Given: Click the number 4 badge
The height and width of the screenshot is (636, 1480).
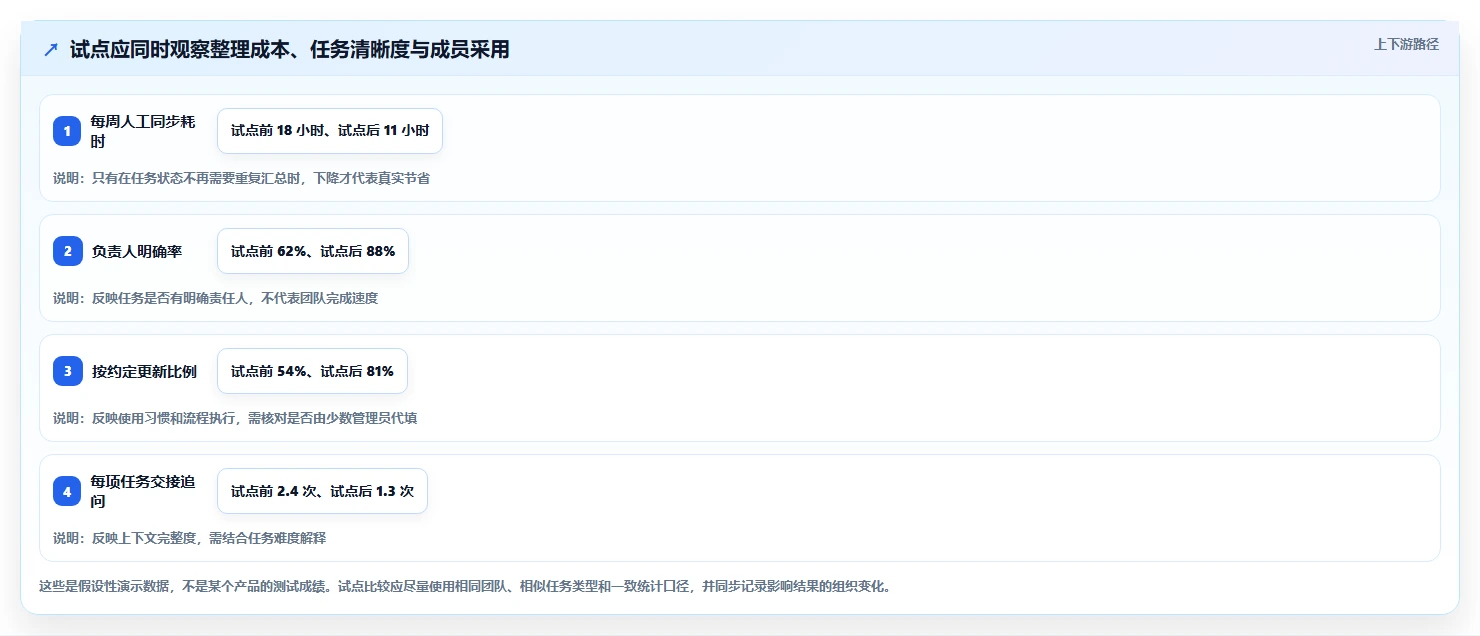Looking at the screenshot, I should point(67,491).
